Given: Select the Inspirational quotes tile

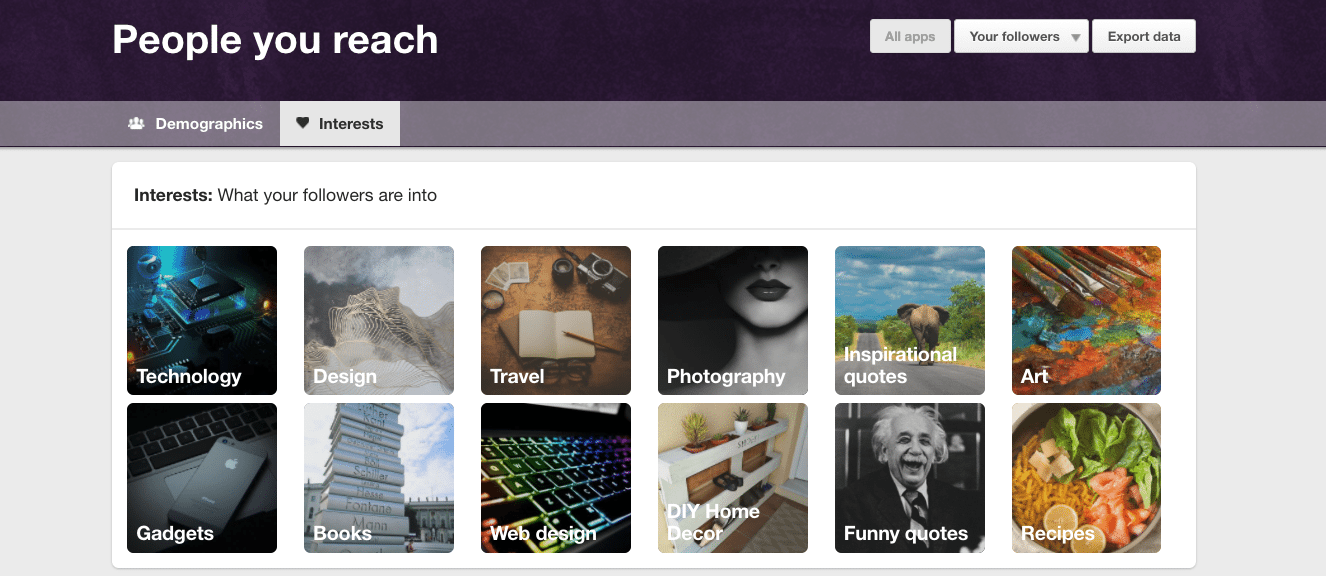Looking at the screenshot, I should pos(909,320).
